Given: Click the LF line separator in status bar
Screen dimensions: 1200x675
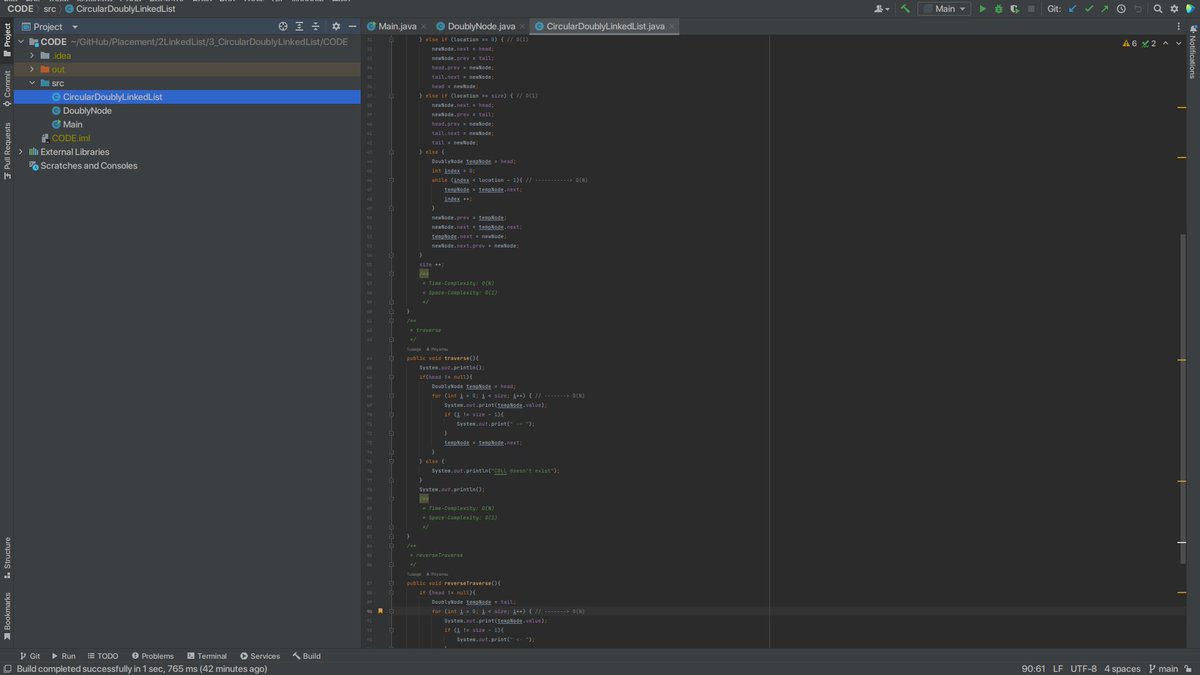Looking at the screenshot, I should 1057,668.
